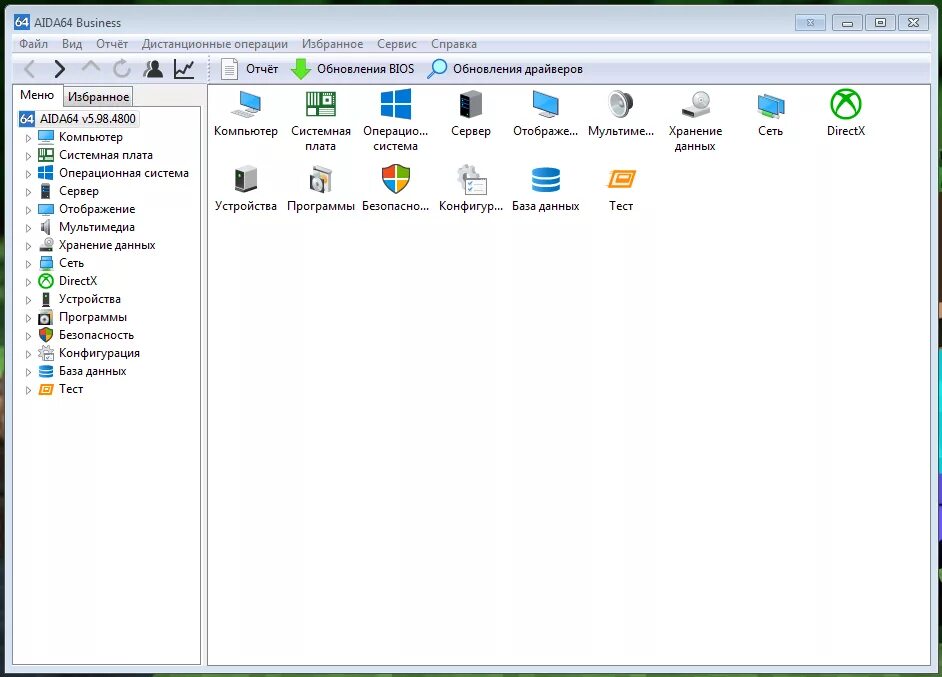Open the DirectX Xbox icon in main pane

pyautogui.click(x=846, y=104)
